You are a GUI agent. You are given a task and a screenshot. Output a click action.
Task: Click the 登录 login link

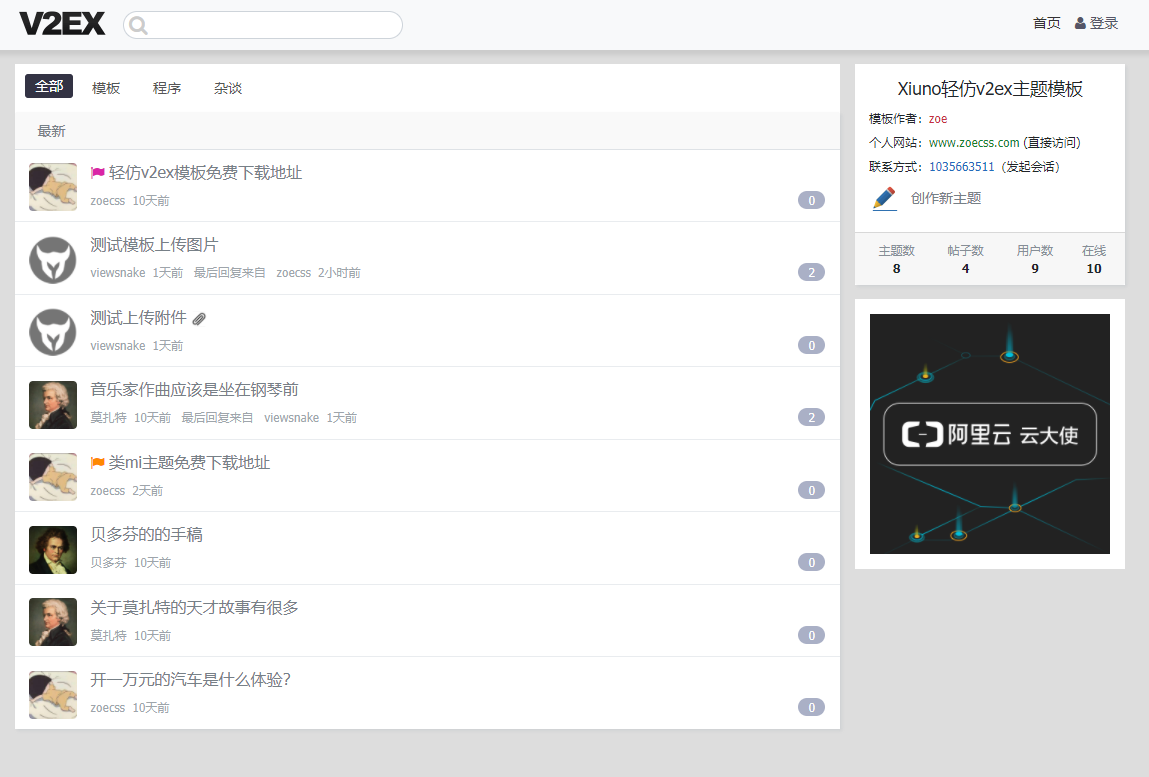click(x=1104, y=23)
